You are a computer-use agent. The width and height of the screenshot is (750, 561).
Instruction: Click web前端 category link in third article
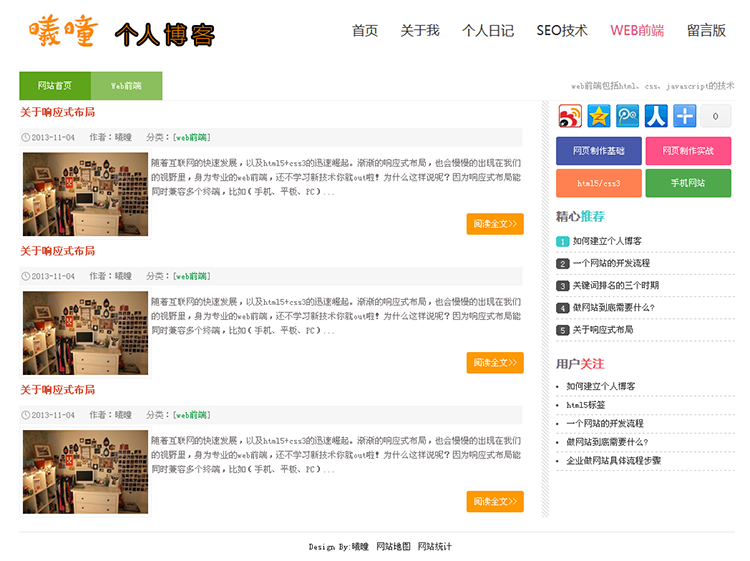click(191, 415)
